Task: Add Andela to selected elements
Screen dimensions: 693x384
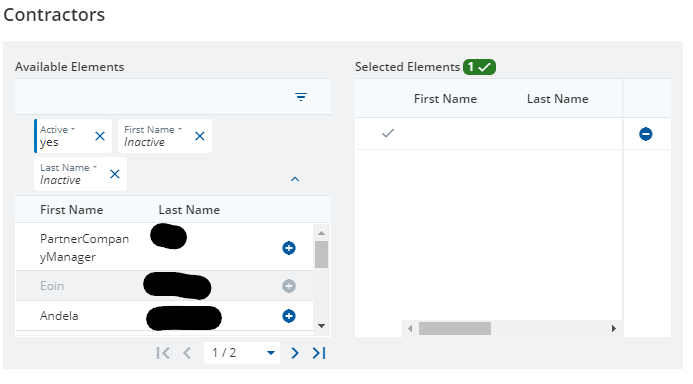Action: [289, 316]
